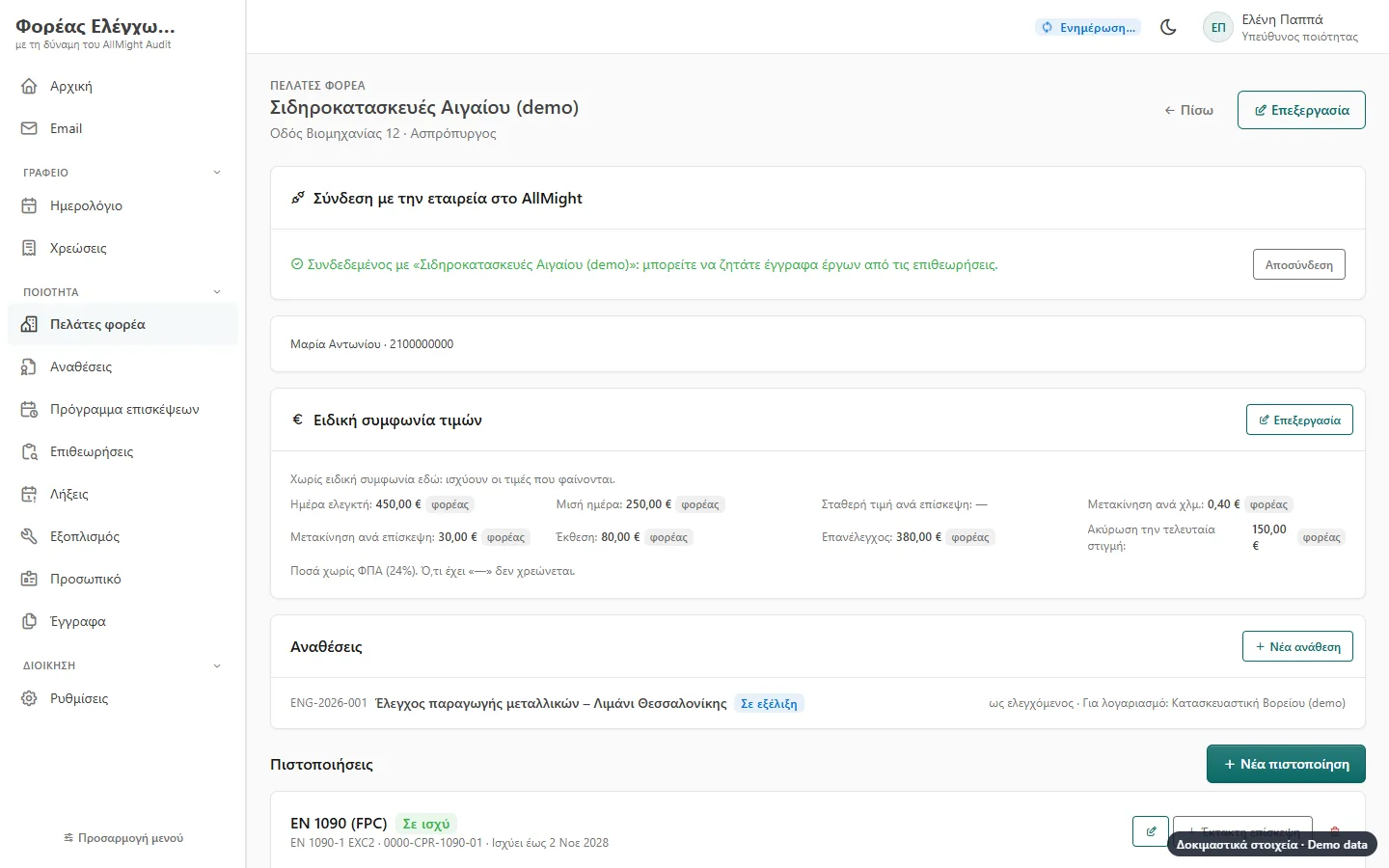Open the Email section in the sidebar
1389x868 pixels.
(123, 128)
